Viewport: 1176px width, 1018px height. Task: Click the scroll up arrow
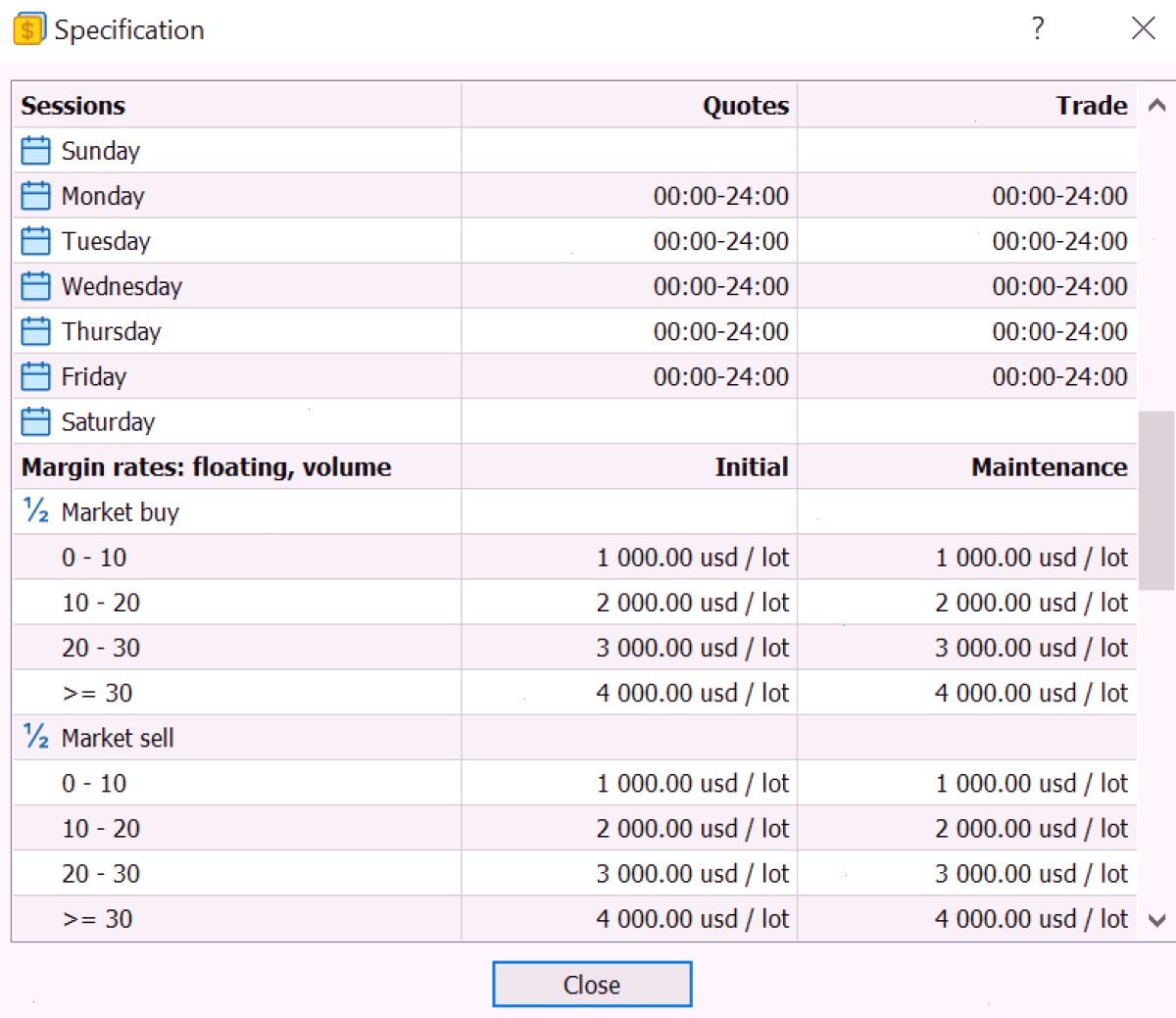point(1156,105)
